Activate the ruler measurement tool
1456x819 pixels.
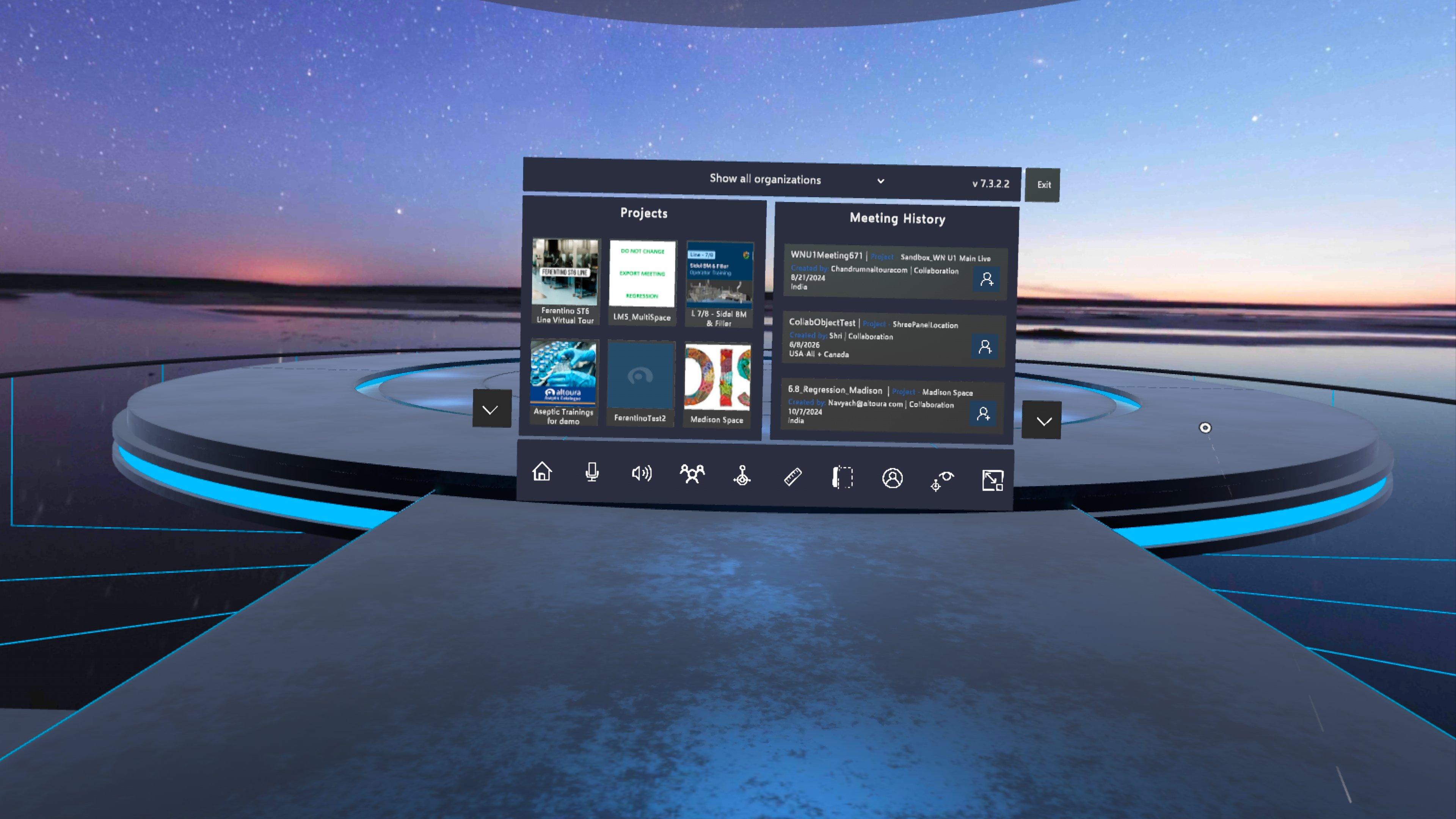coord(792,477)
